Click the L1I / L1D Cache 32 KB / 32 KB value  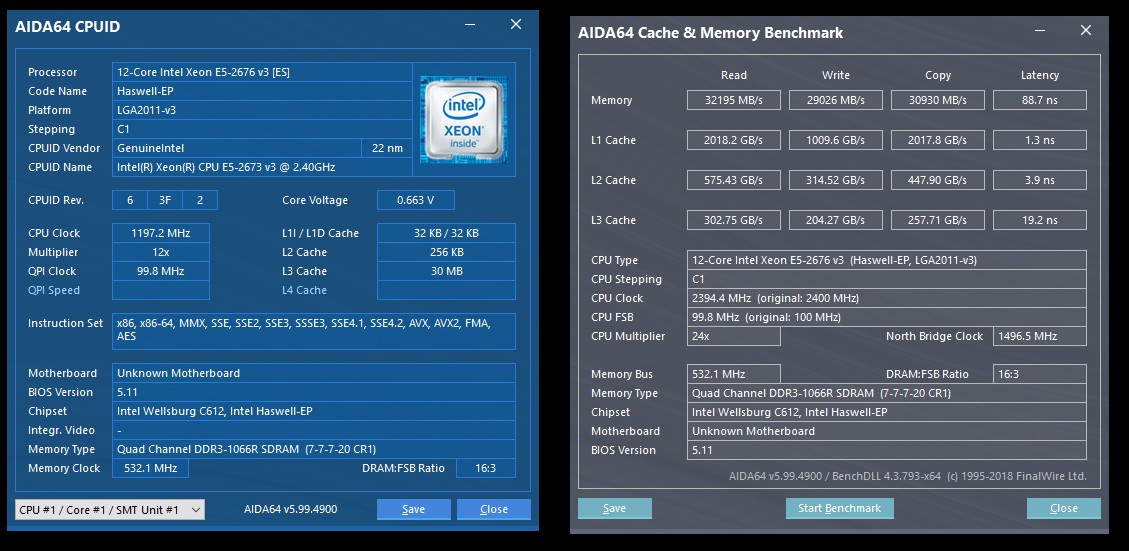point(446,233)
